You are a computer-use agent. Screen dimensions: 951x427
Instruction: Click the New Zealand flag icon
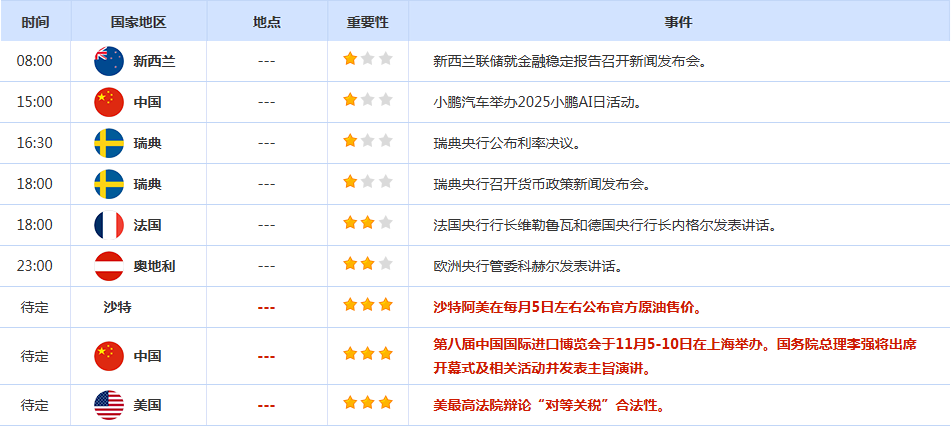(x=108, y=61)
